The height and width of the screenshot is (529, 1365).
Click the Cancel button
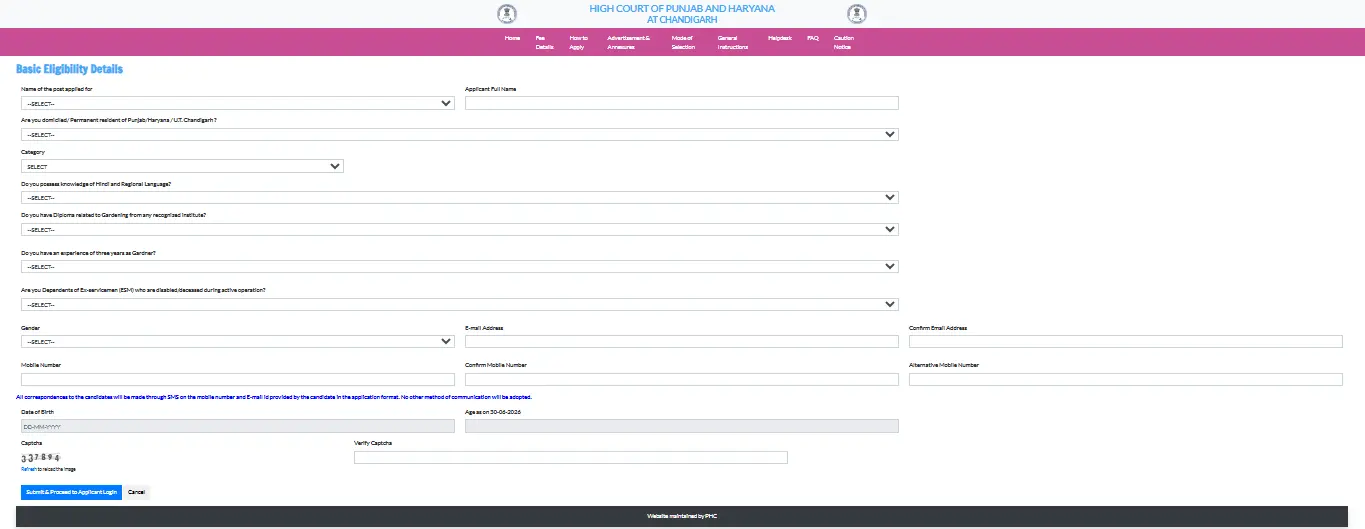pyautogui.click(x=137, y=492)
